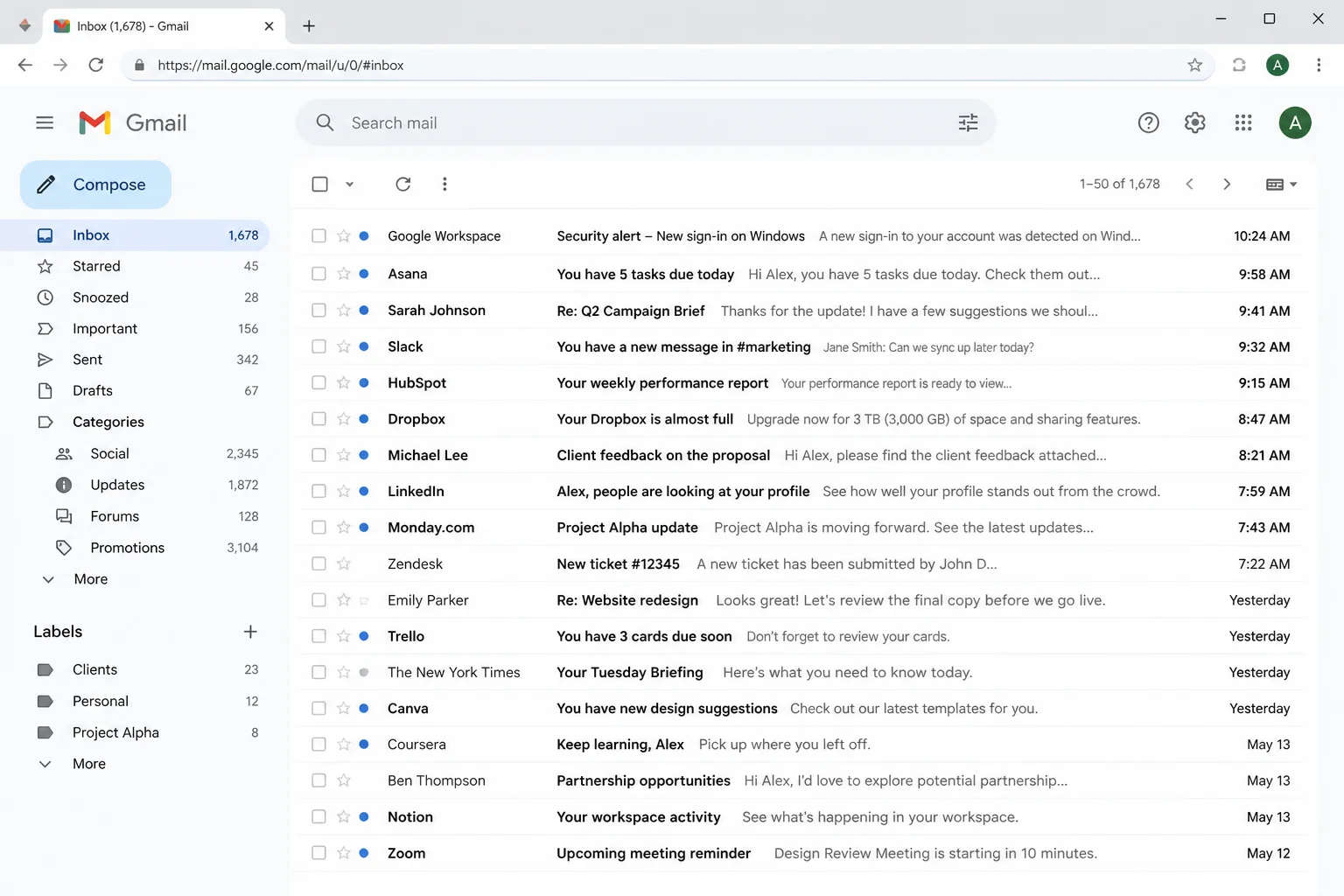Star the Zendesk ticket email
Screen dimensions: 1344x896
click(343, 563)
